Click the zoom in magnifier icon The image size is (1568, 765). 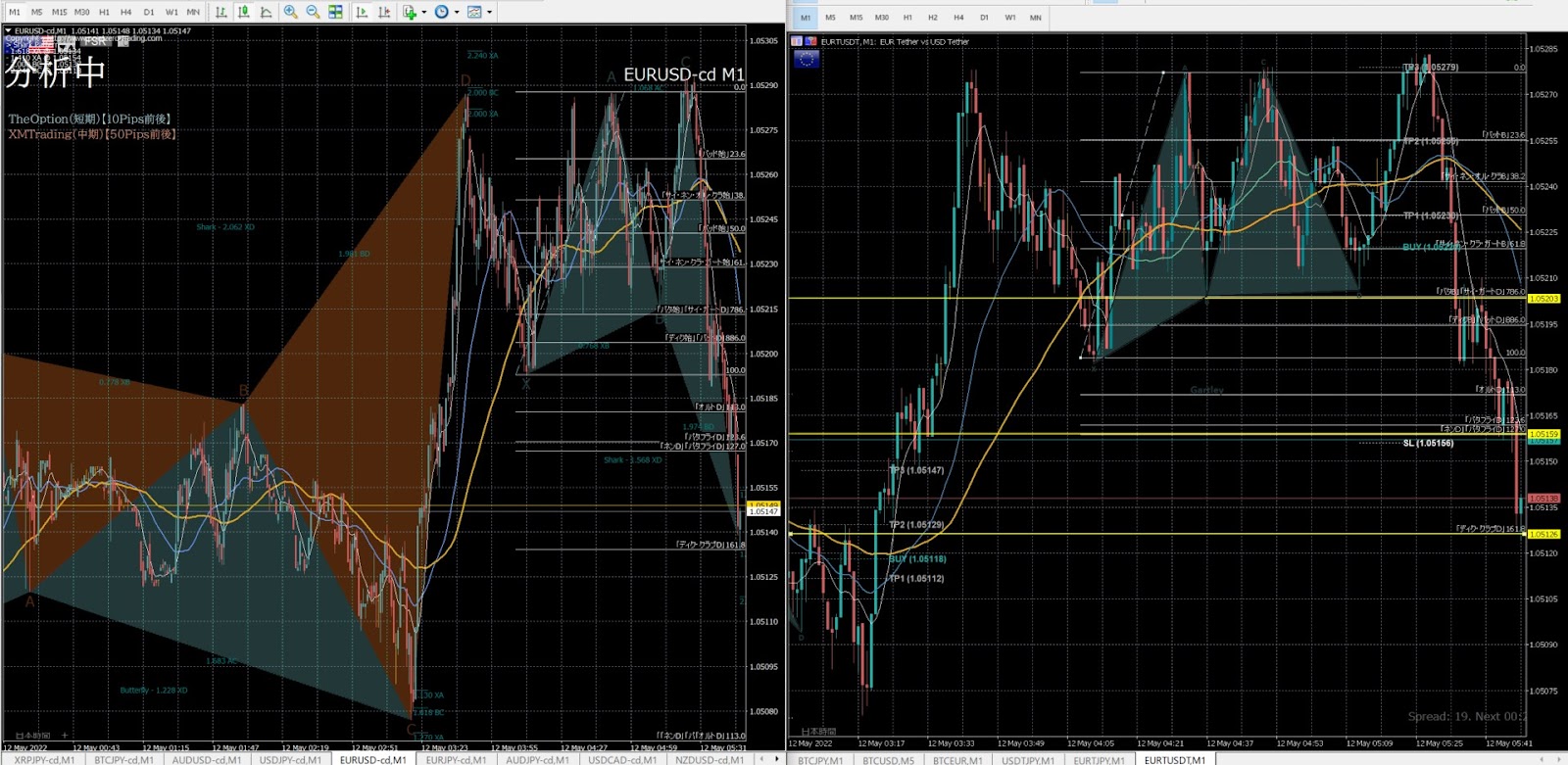tap(290, 12)
